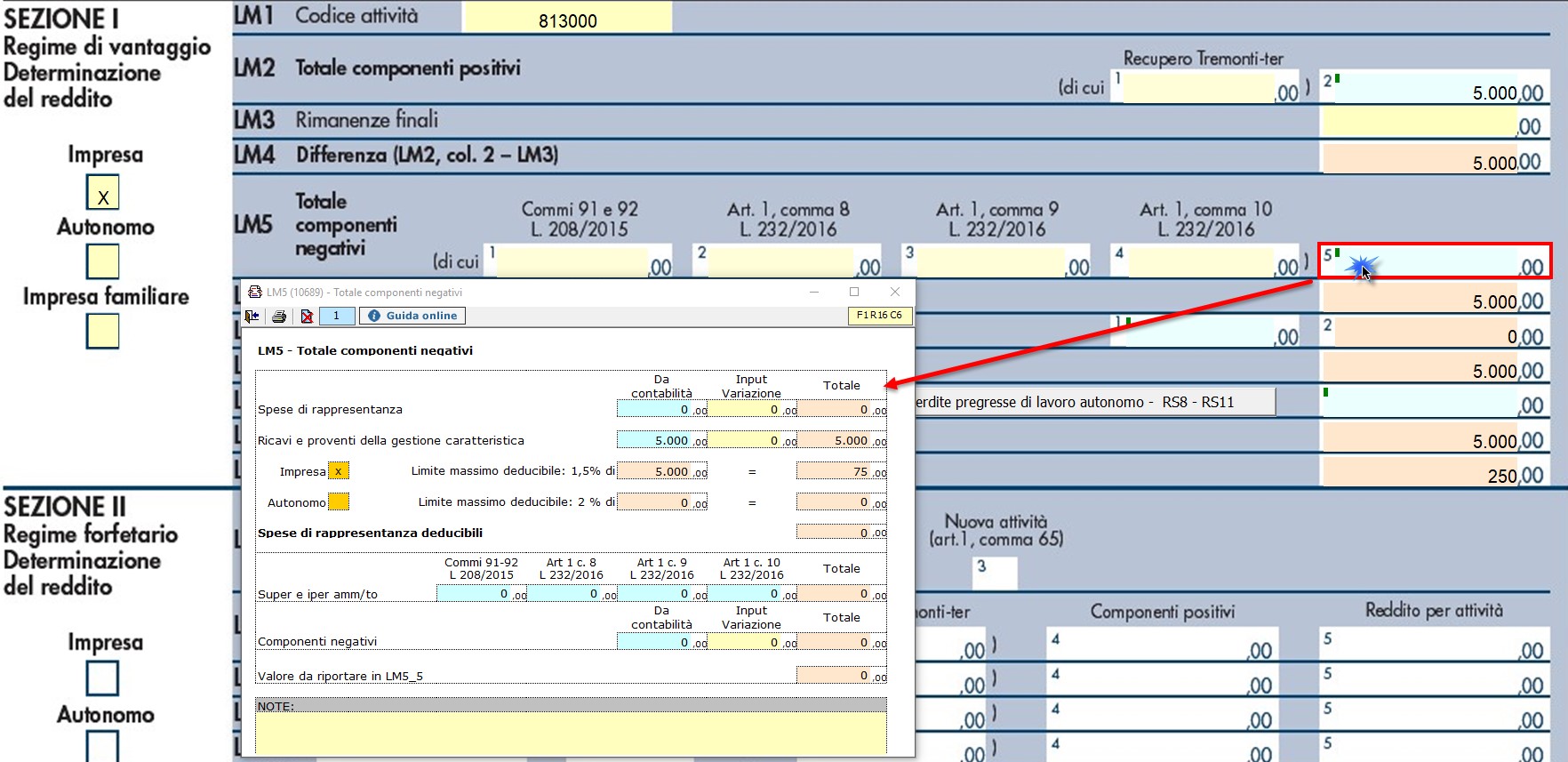Click Super e iper amm/to Commi 91-92 field

(482, 593)
